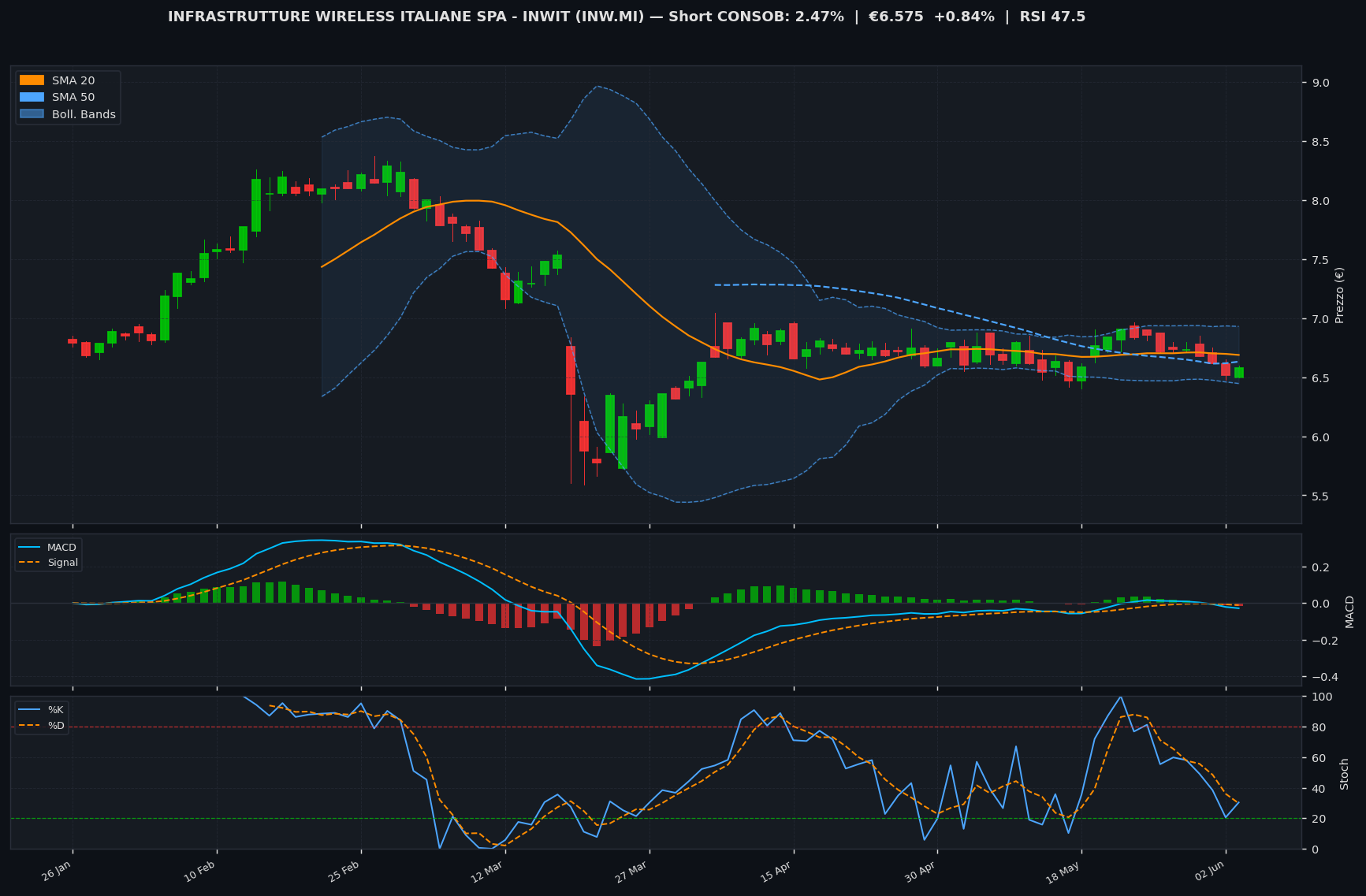Click the '60' tick on the Stoch axis

1319,758
